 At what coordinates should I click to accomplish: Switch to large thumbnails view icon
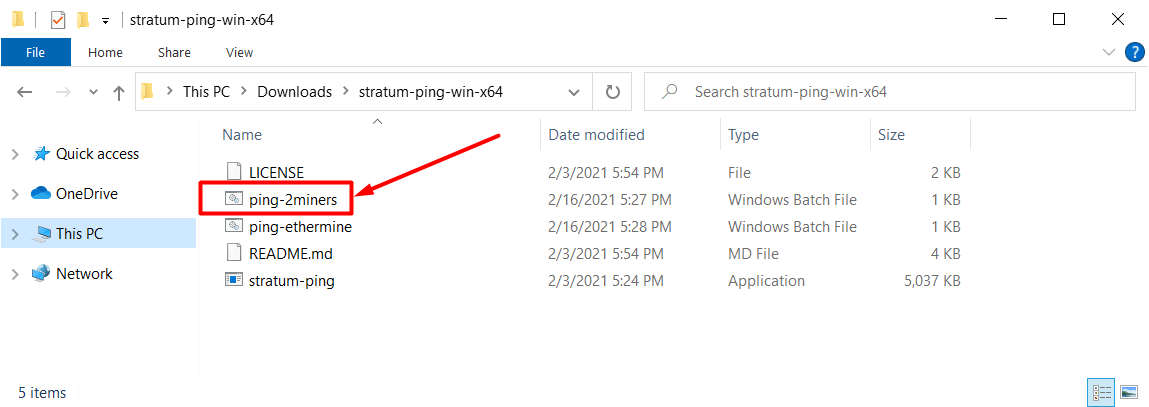click(x=1129, y=390)
